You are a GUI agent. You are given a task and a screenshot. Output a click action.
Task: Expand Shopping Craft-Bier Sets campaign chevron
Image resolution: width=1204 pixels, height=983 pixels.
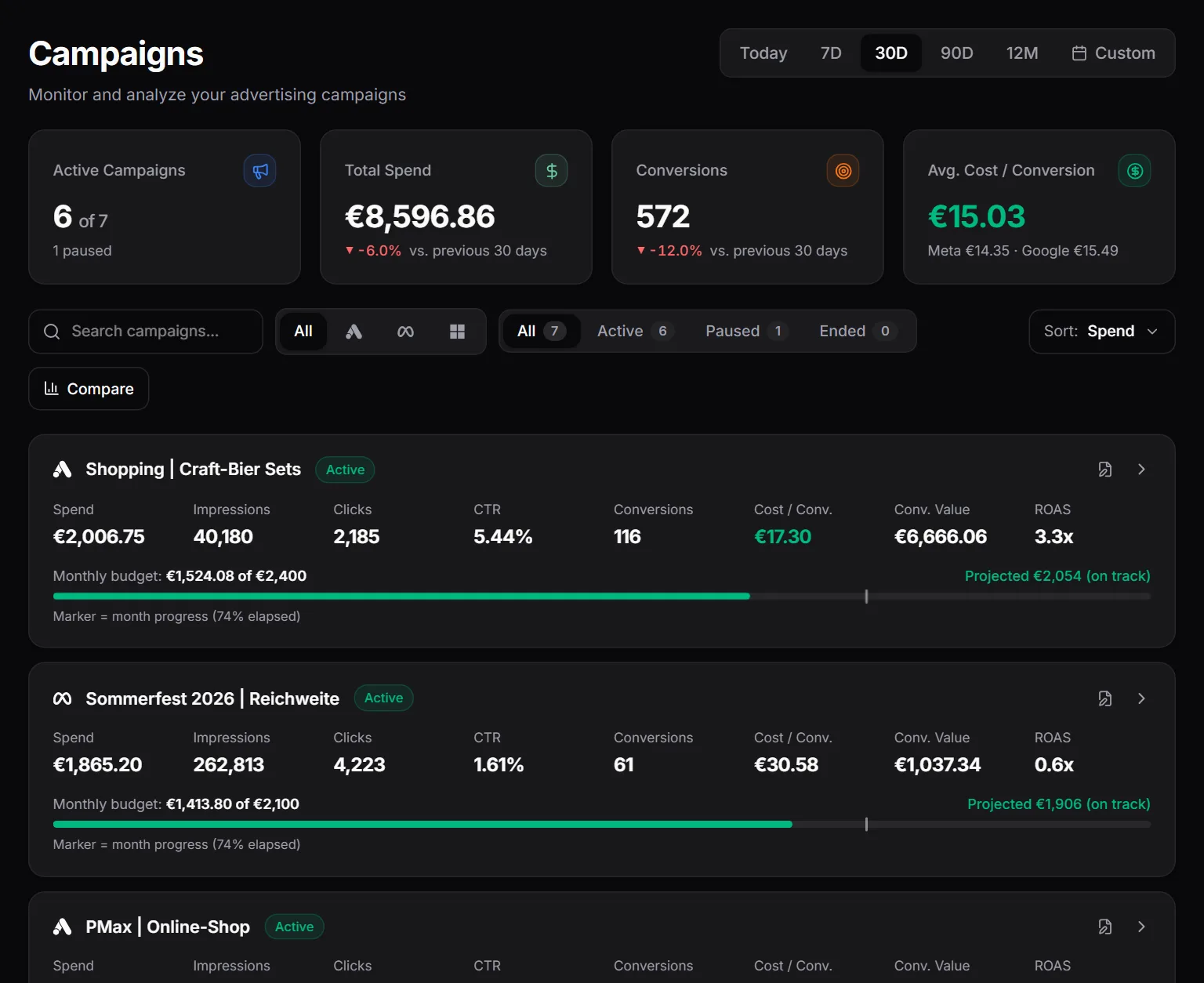click(1141, 470)
